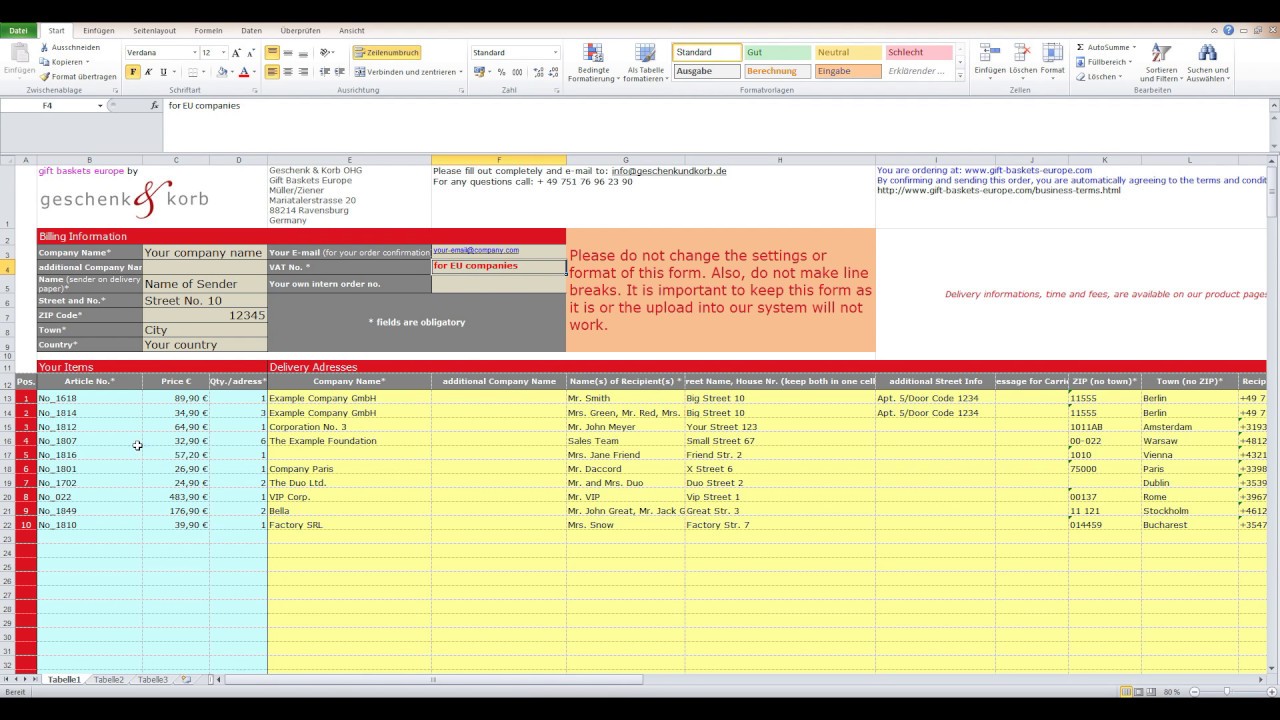The width and height of the screenshot is (1280, 720).
Task: Apply thousands separator 000 format
Action: pos(517,72)
